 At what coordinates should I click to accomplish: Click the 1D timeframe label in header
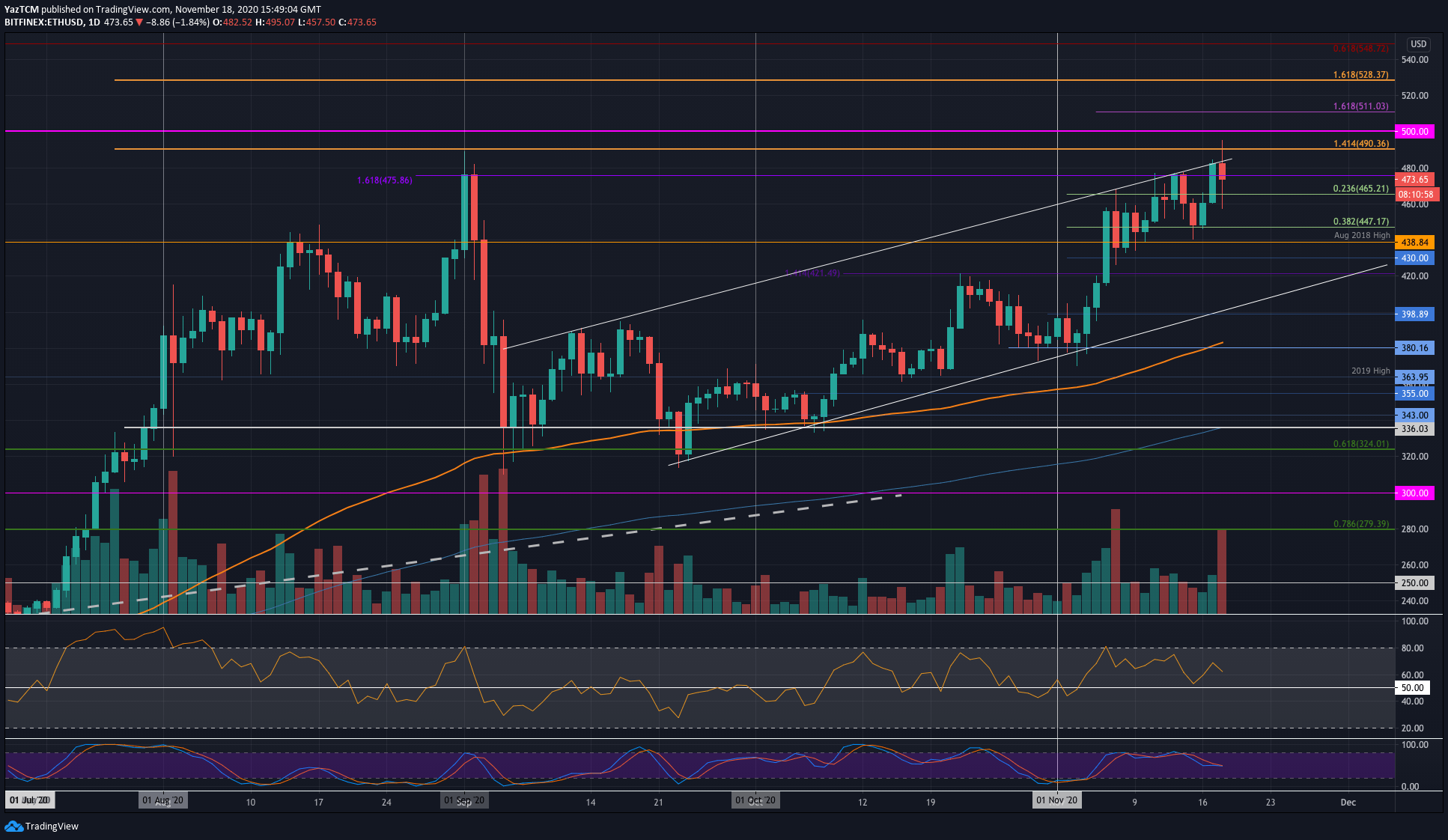[x=94, y=22]
